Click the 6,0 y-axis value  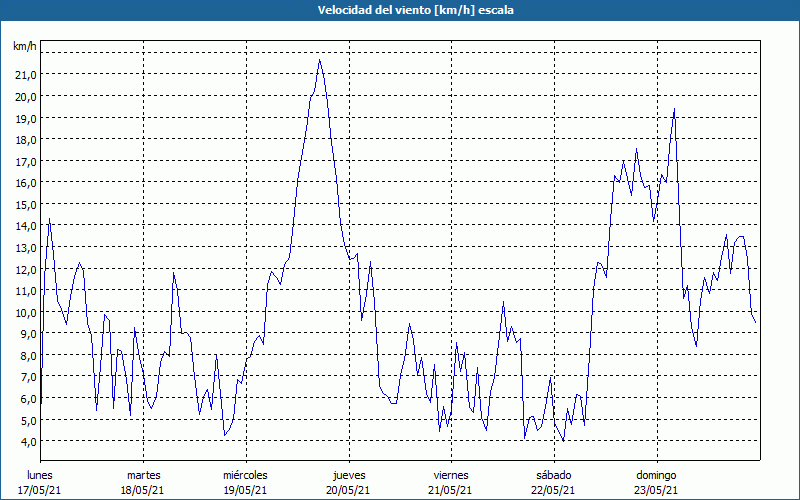29,398
